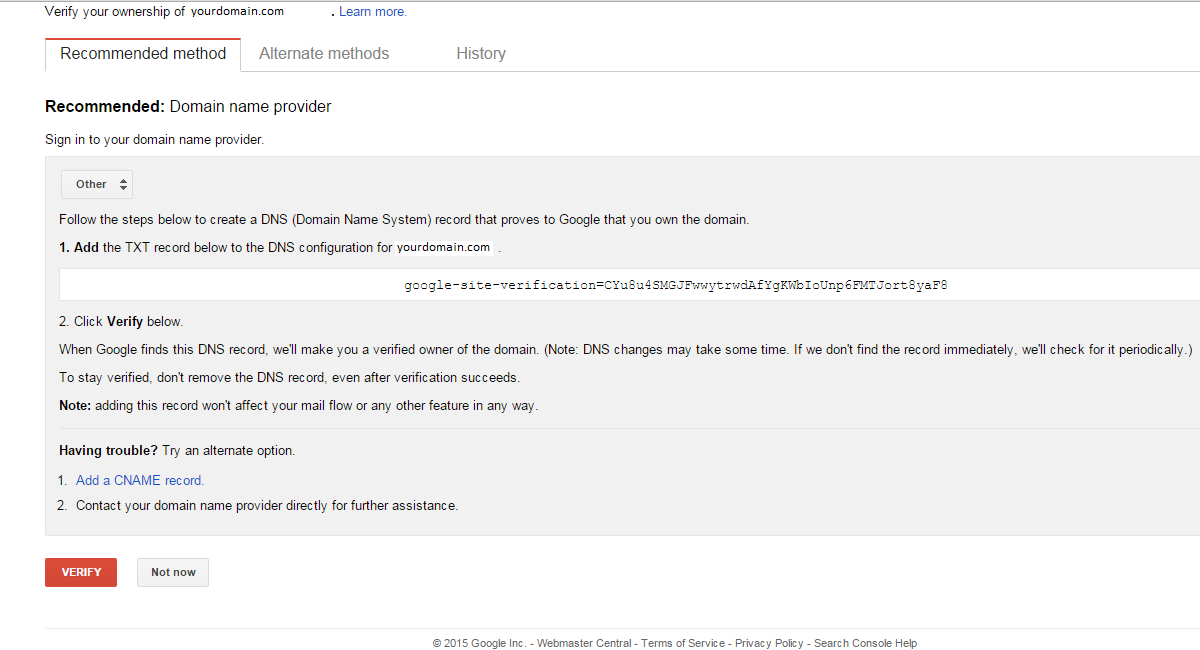
Task: Open the Terms of Service link
Action: pyautogui.click(x=683, y=643)
